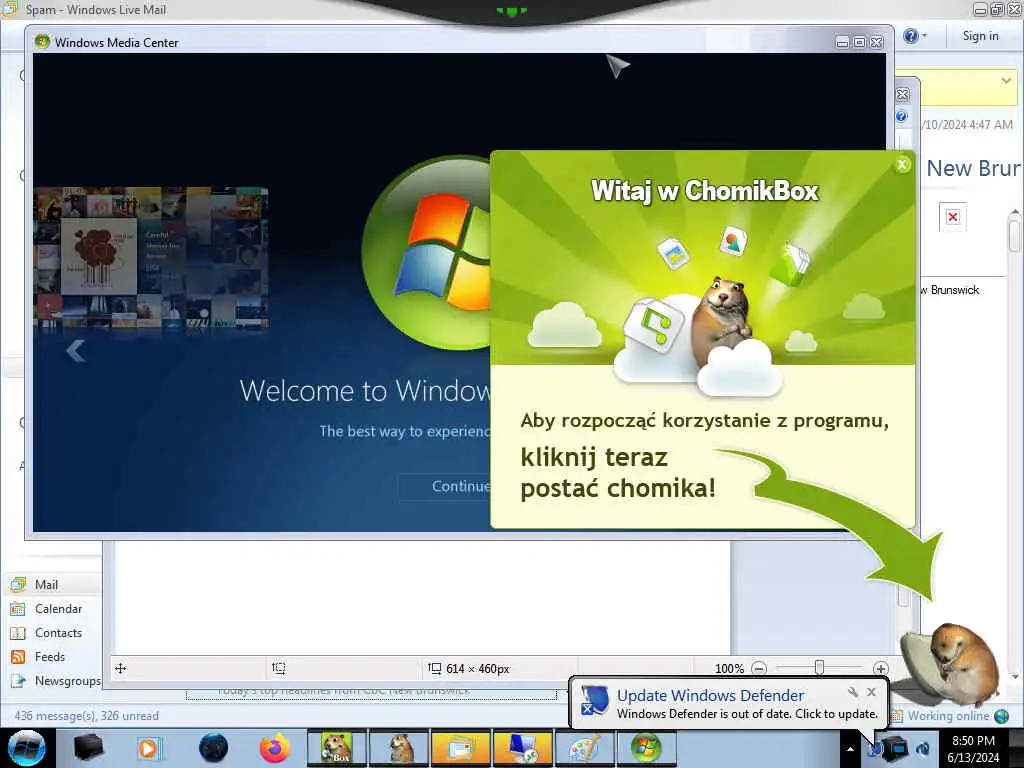Click the dark sphere icon on the taskbar
This screenshot has height=768, width=1024.
(x=213, y=748)
